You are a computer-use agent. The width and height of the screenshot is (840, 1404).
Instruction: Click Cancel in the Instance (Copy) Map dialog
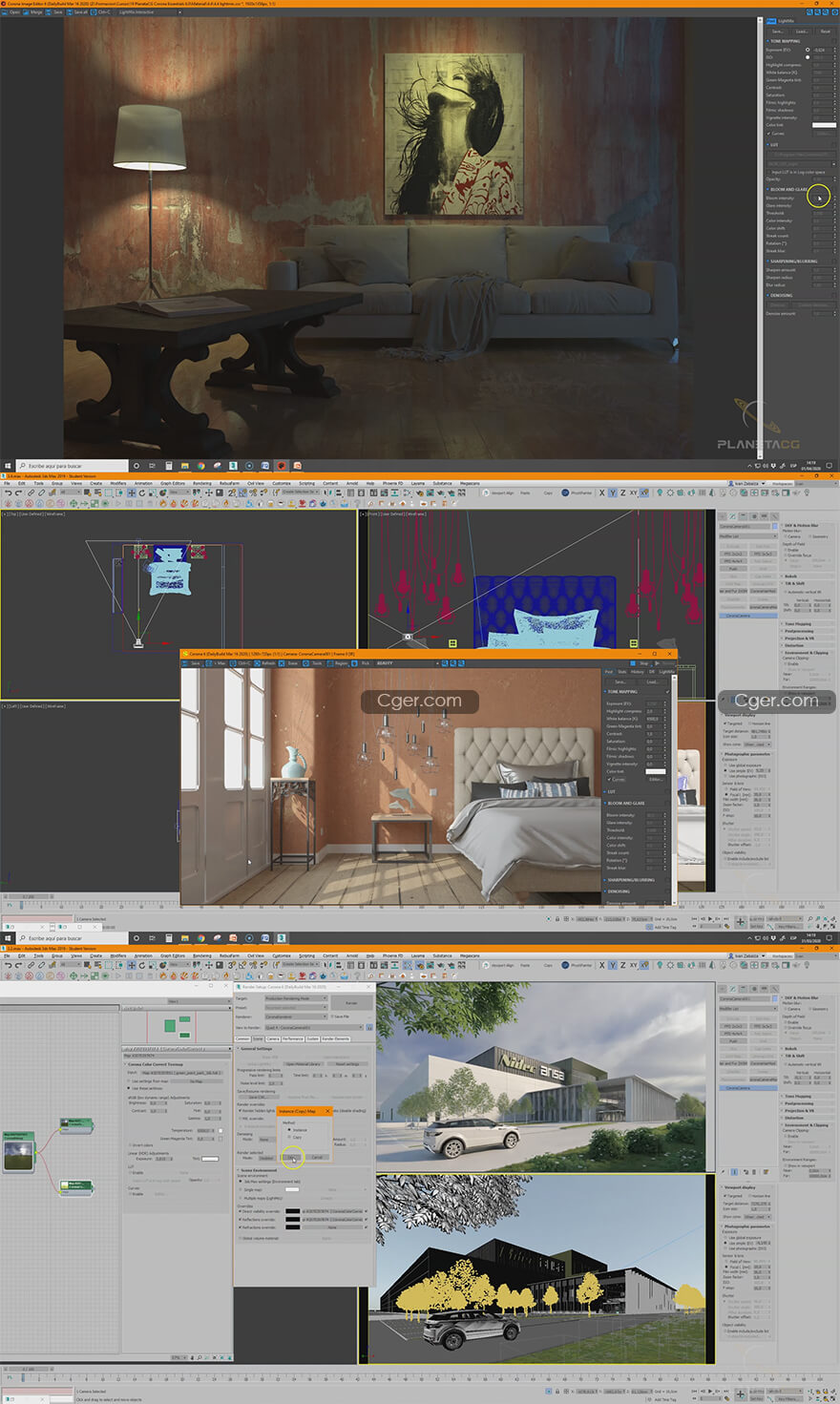317,1157
